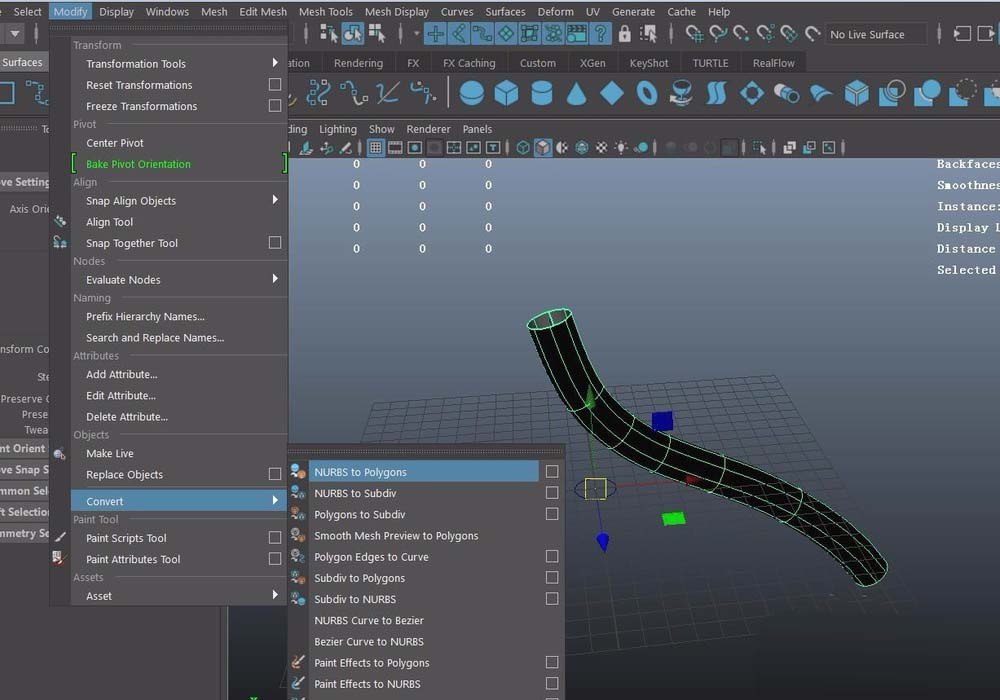This screenshot has height=700, width=1000.
Task: Click the lock selection padlock in the status line
Action: tap(625, 34)
